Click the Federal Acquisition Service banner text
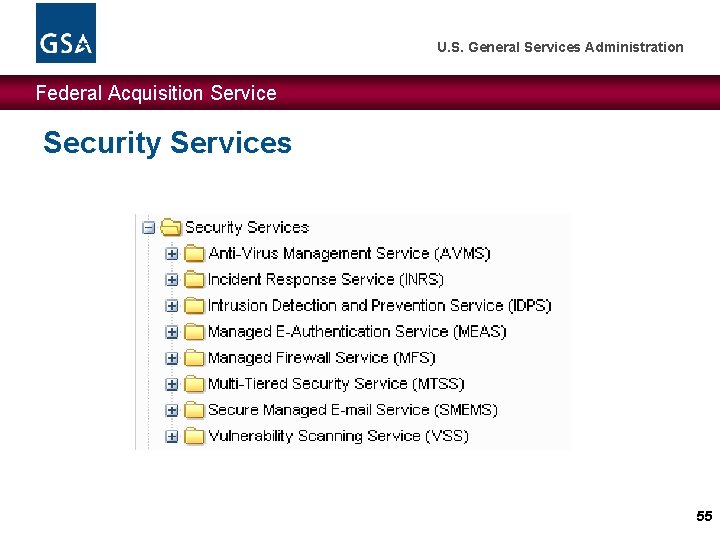Screen dimensions: 720x540 [156, 93]
